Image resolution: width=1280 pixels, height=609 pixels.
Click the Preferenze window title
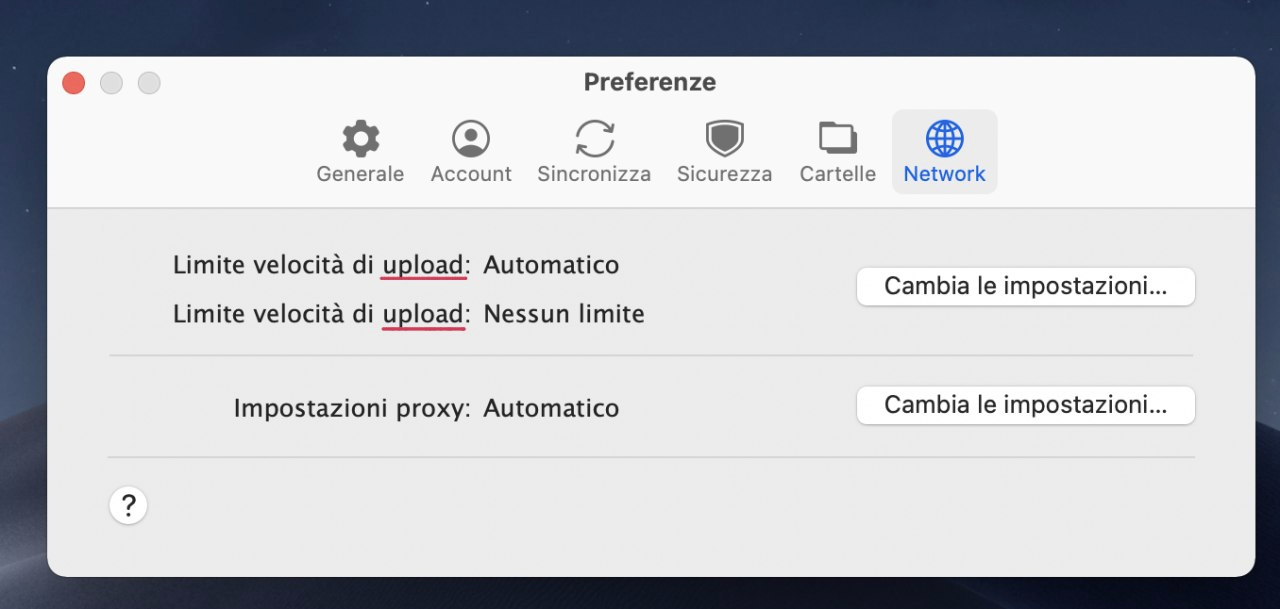[649, 82]
